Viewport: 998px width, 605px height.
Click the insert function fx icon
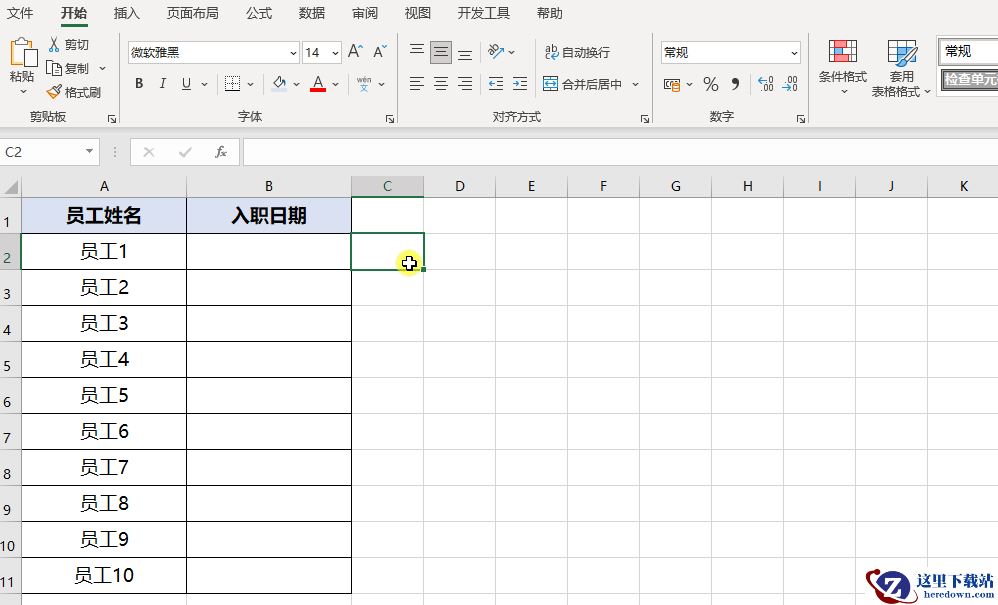point(221,152)
